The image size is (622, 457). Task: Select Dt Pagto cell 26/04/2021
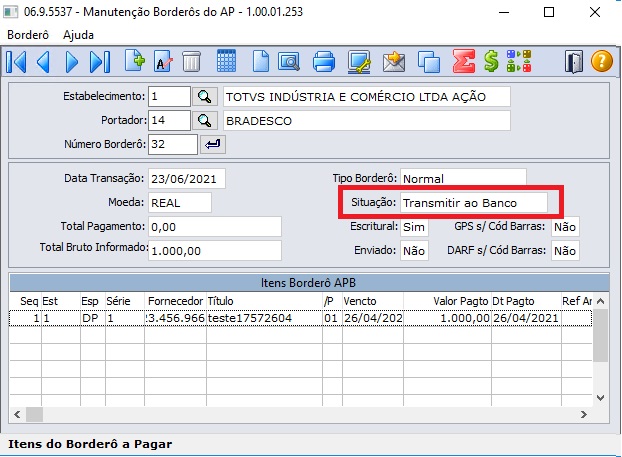(526, 318)
